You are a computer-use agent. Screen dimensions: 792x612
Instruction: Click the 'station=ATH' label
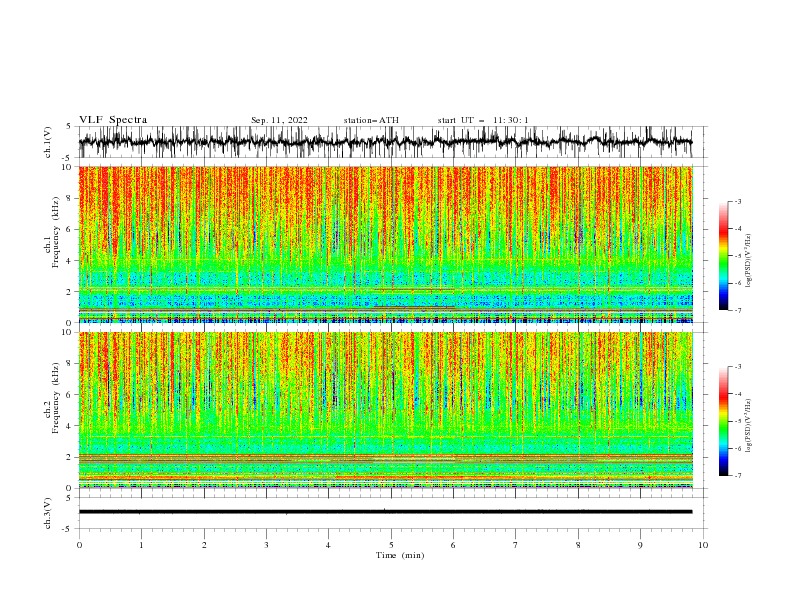coord(371,120)
